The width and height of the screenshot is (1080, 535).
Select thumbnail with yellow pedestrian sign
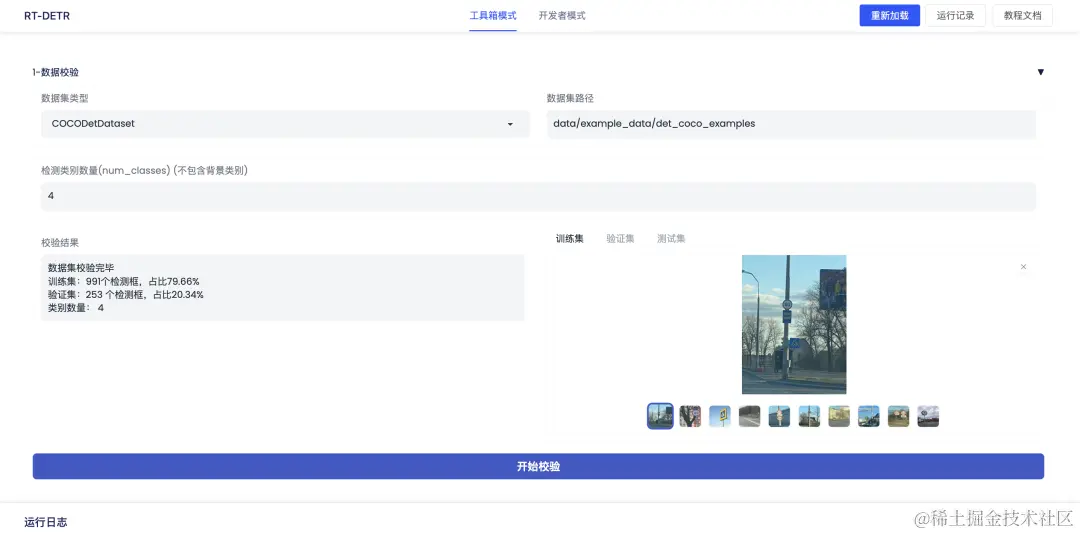tap(720, 416)
